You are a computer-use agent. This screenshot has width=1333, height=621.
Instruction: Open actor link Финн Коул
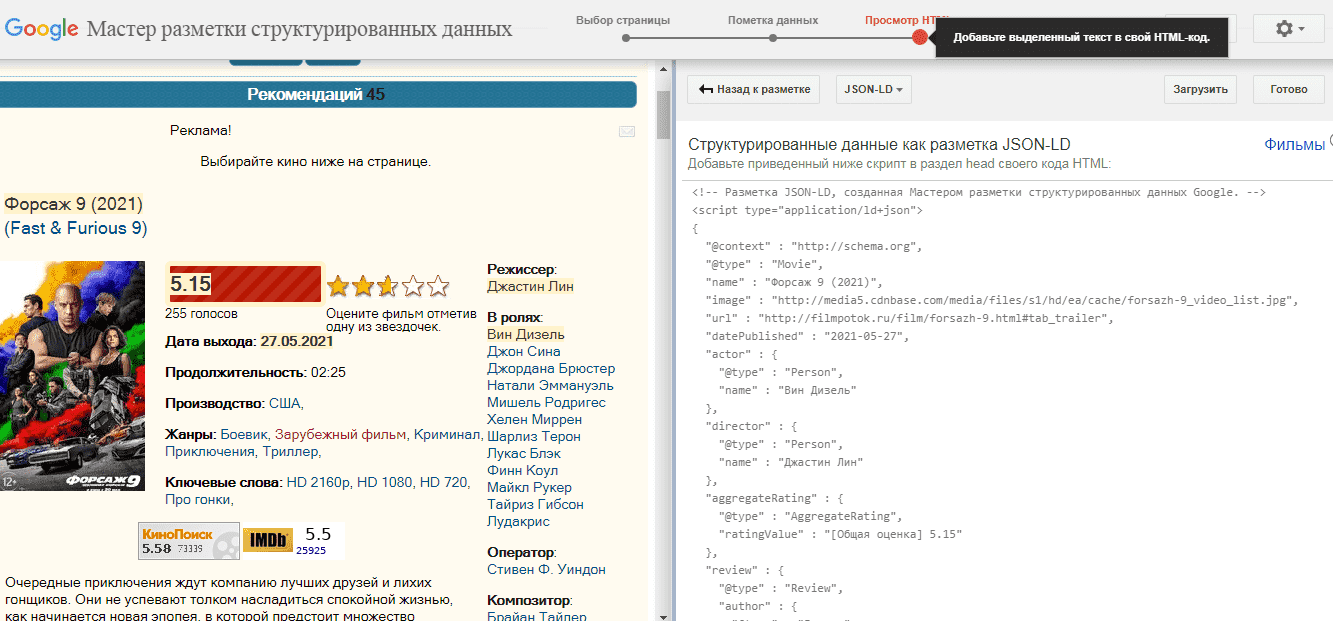tap(523, 470)
